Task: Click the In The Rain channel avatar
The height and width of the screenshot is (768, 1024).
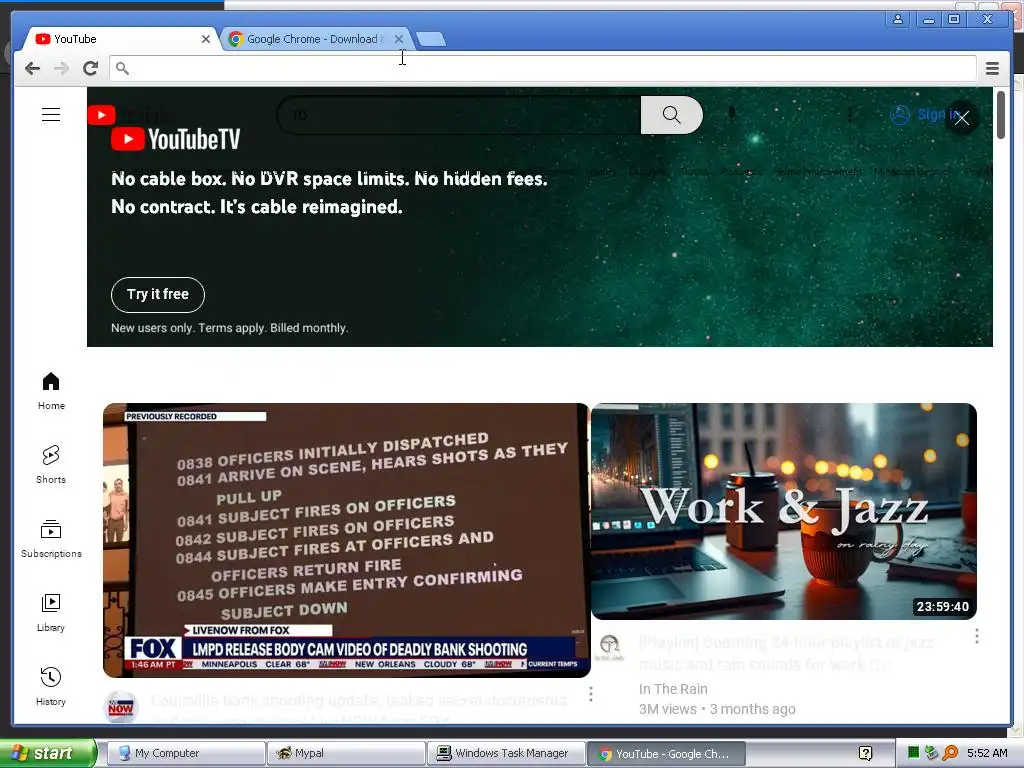Action: pyautogui.click(x=609, y=646)
